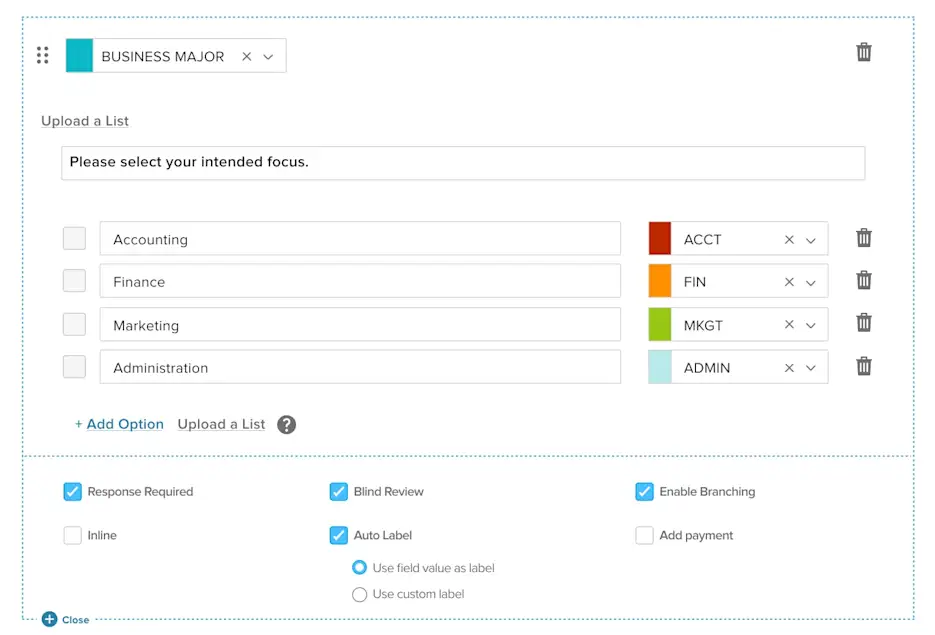This screenshot has width=935, height=635.
Task: Expand the ACCT label dropdown arrow
Action: click(x=810, y=240)
